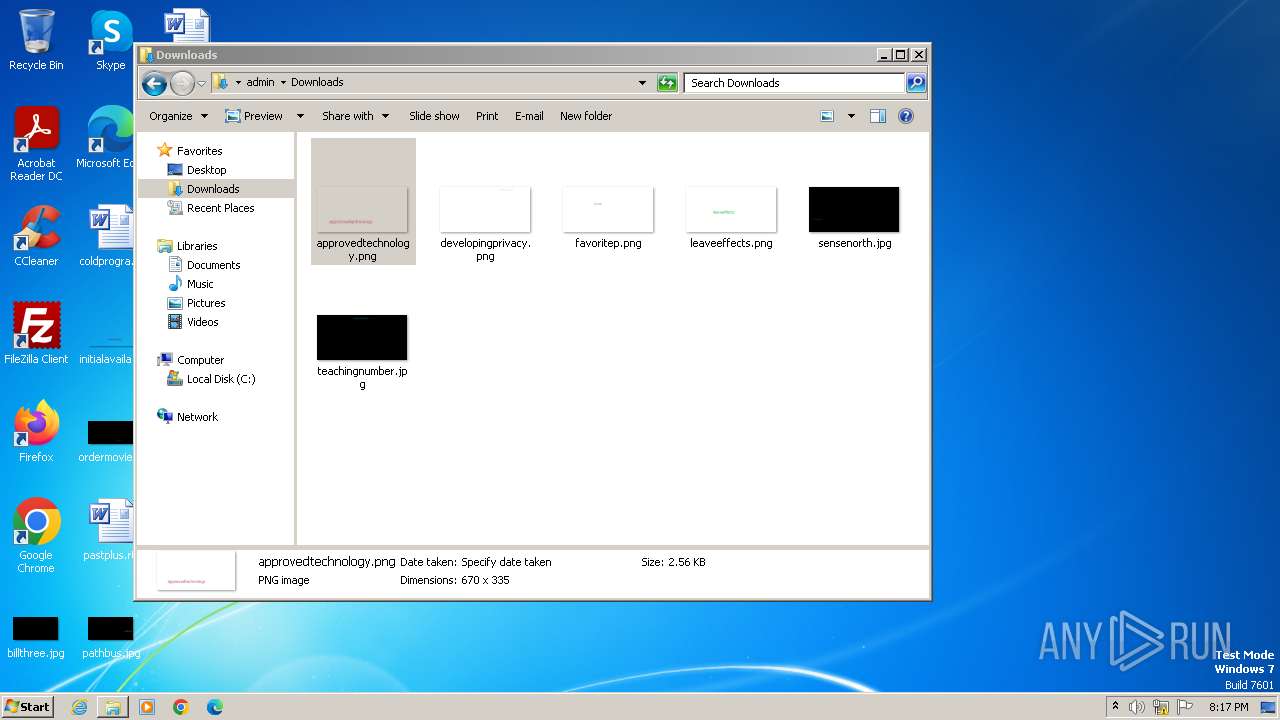Open the Videos library
The height and width of the screenshot is (720, 1280).
tap(202, 322)
